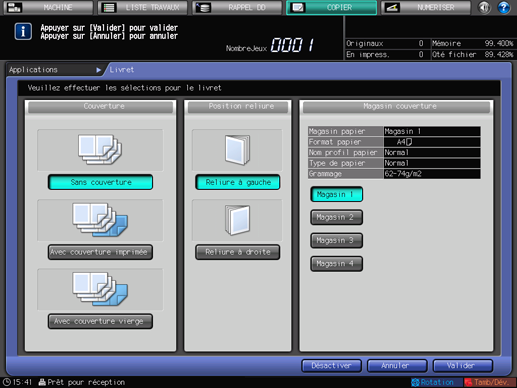Click the left binding booklet icon

coord(237,150)
